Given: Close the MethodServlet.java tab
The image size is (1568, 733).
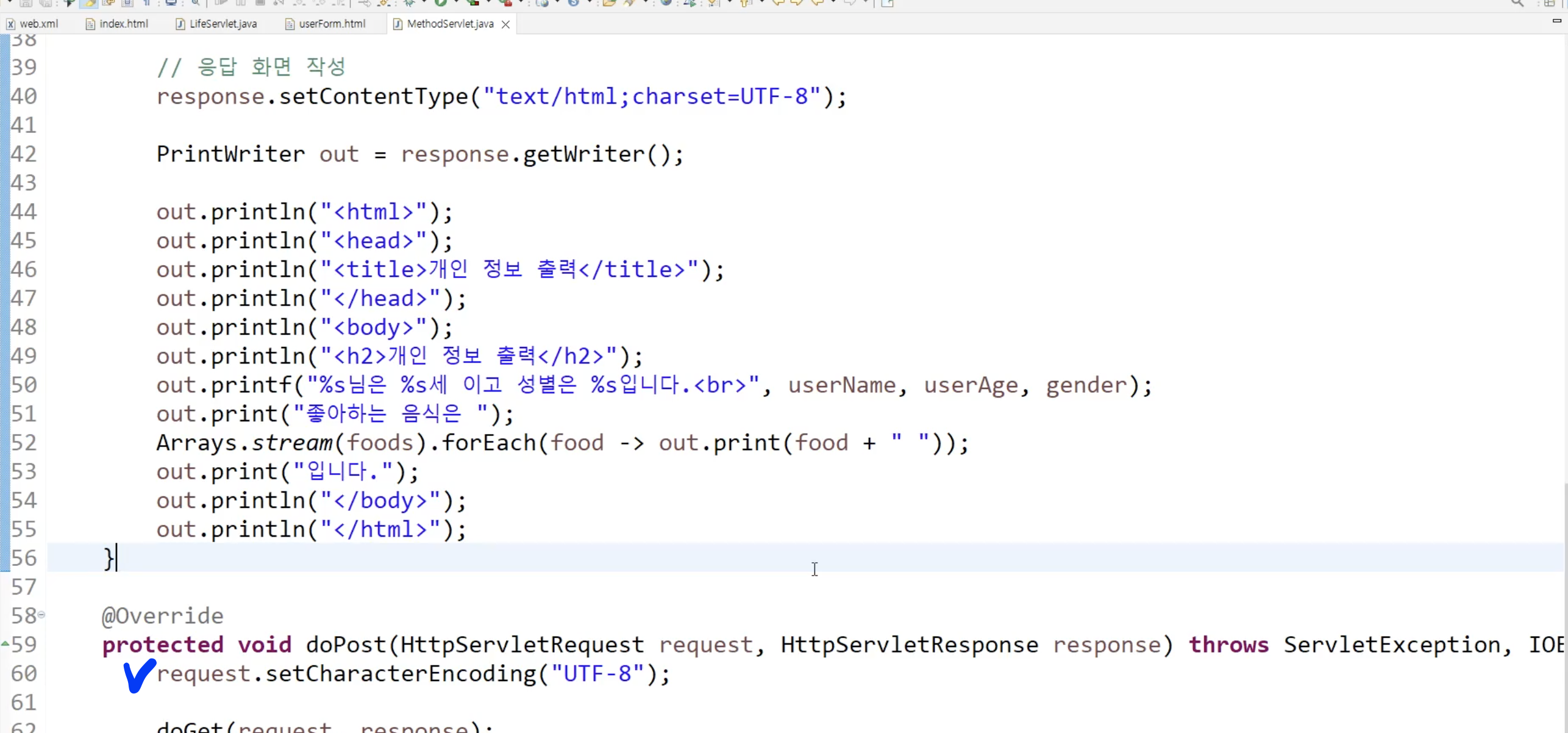Looking at the screenshot, I should coord(505,24).
